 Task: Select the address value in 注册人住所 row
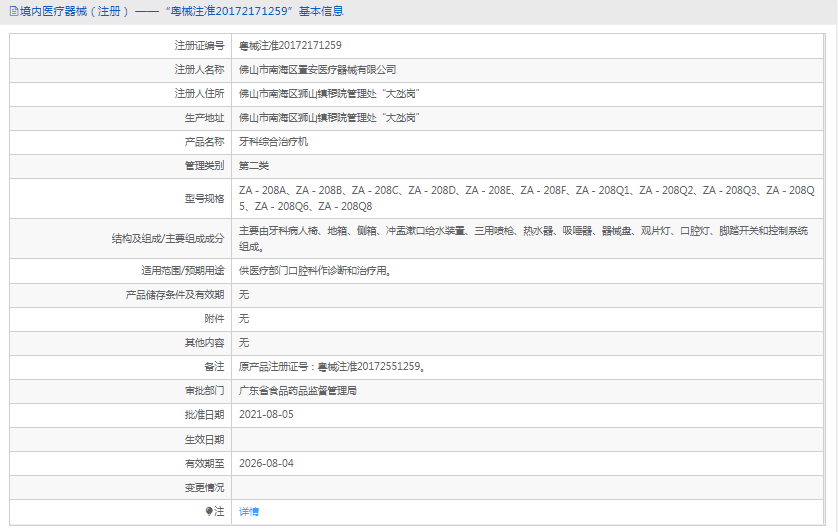(329, 94)
